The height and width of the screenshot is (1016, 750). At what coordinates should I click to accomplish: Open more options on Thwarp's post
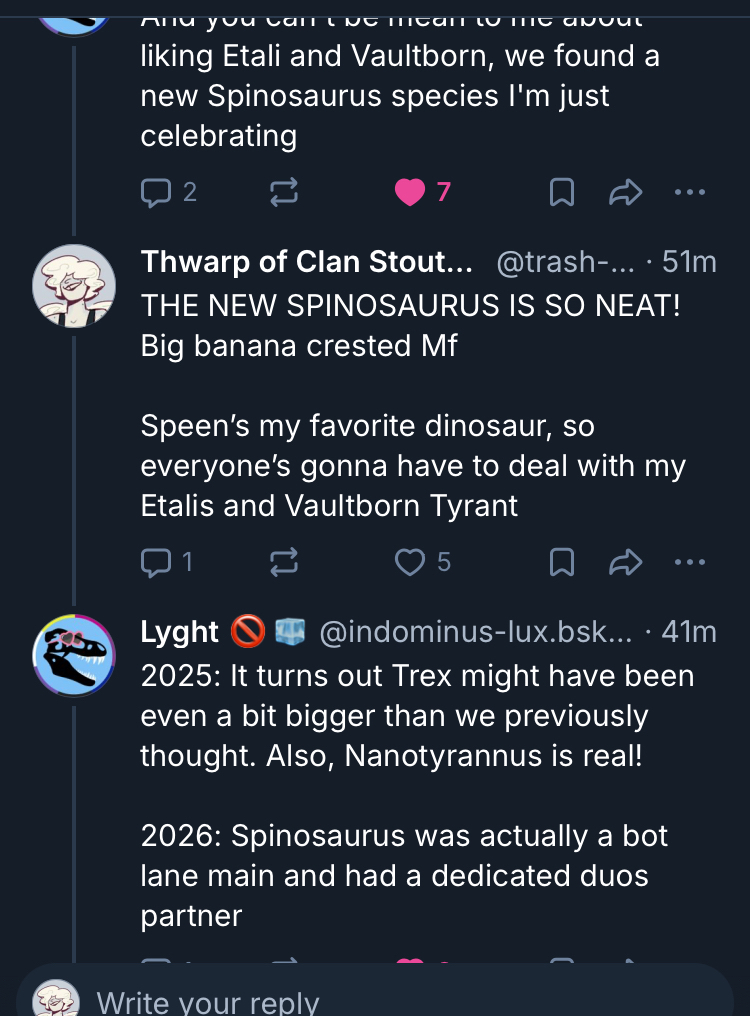689,563
